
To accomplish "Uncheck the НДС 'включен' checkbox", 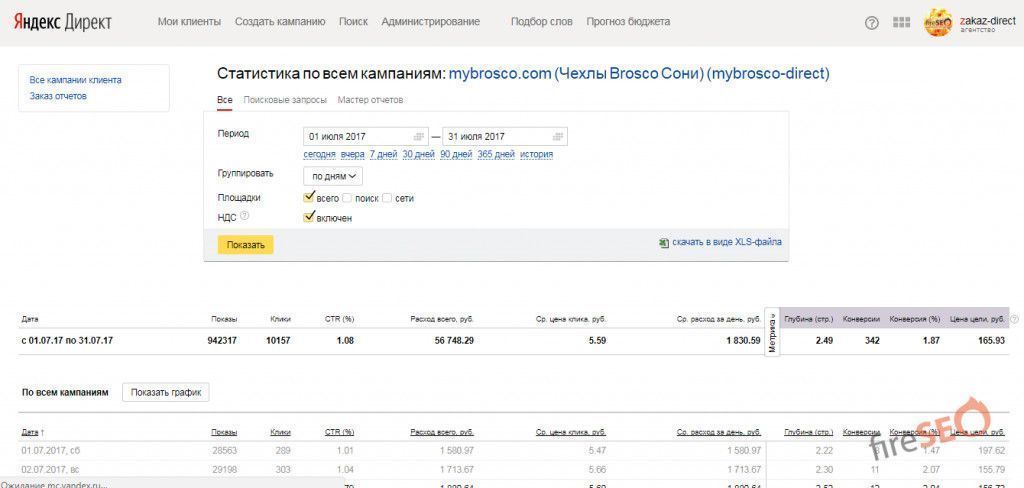I will (310, 216).
